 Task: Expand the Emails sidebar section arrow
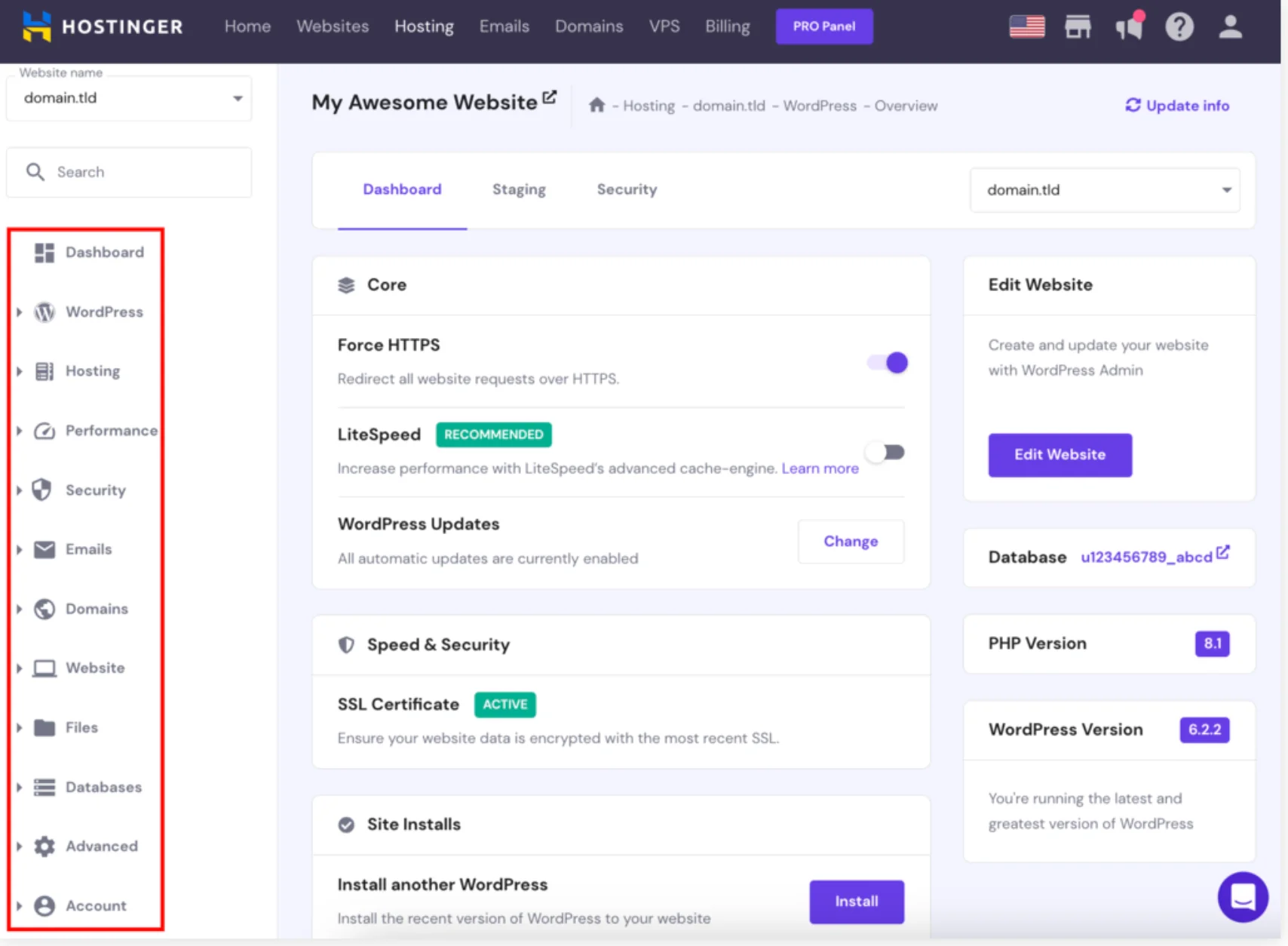[19, 550]
